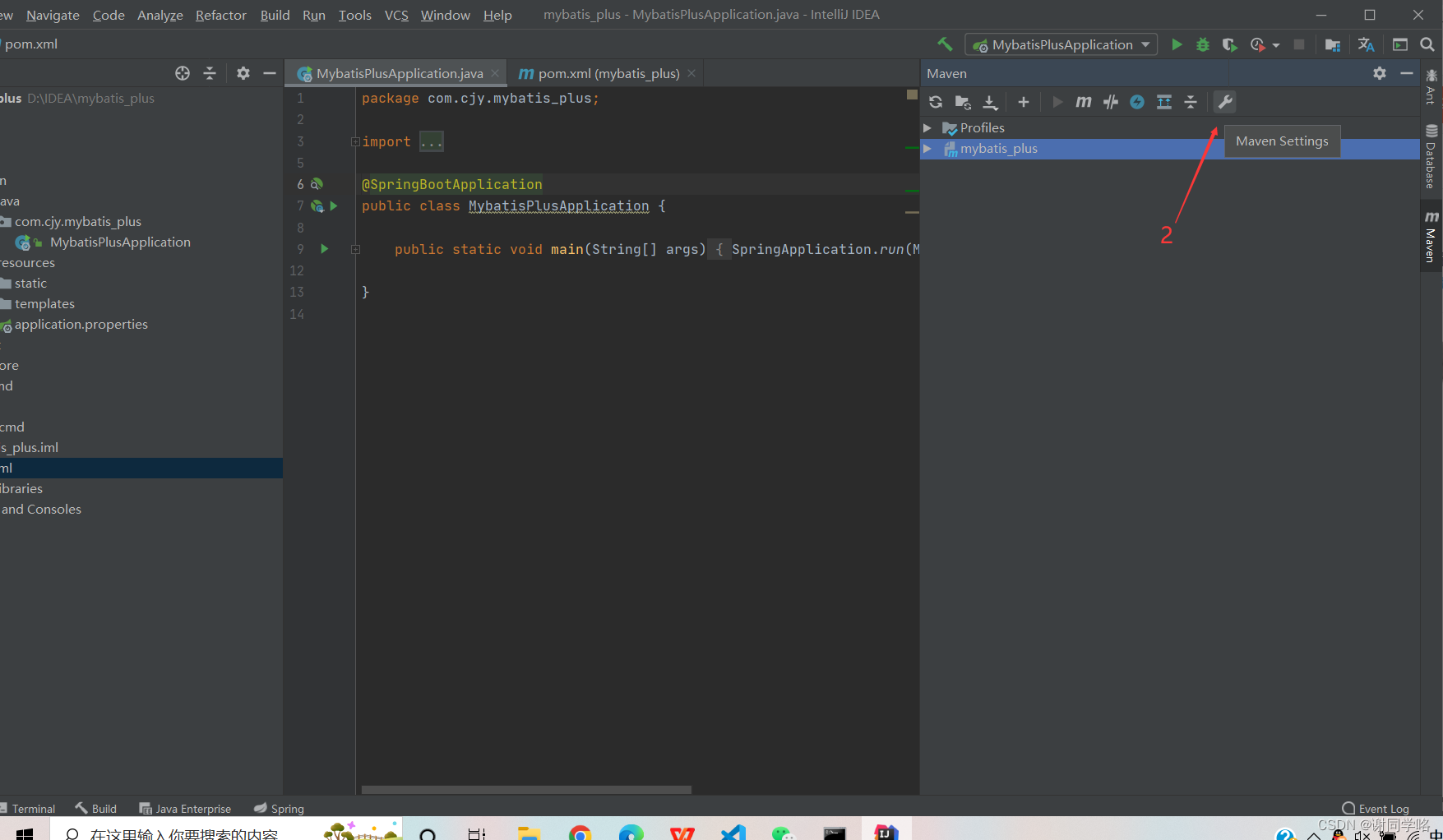Screen dimensions: 1443x840
Task: Open the Build menu
Action: (275, 15)
